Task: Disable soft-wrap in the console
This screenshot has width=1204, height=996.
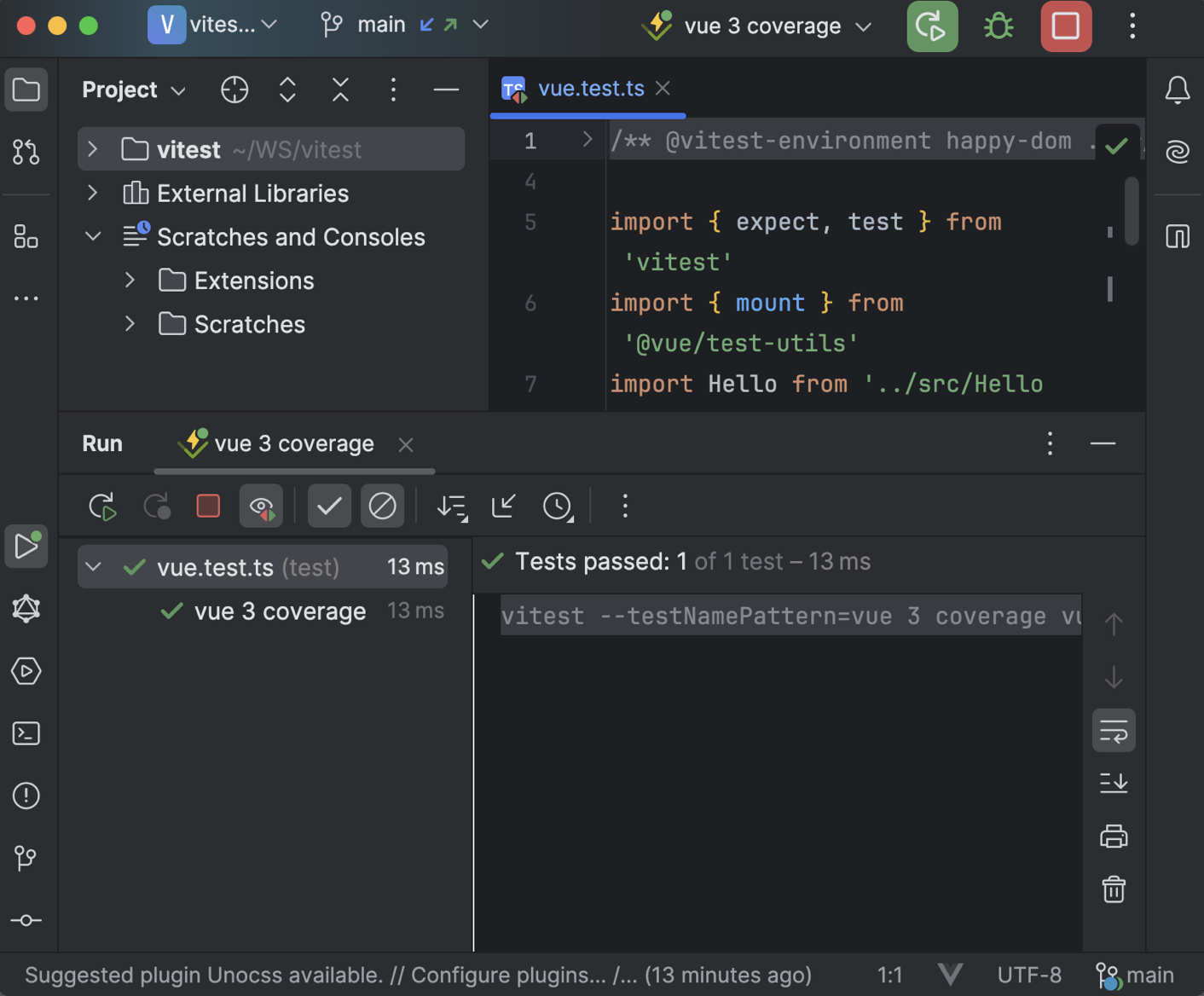Action: (x=1114, y=730)
